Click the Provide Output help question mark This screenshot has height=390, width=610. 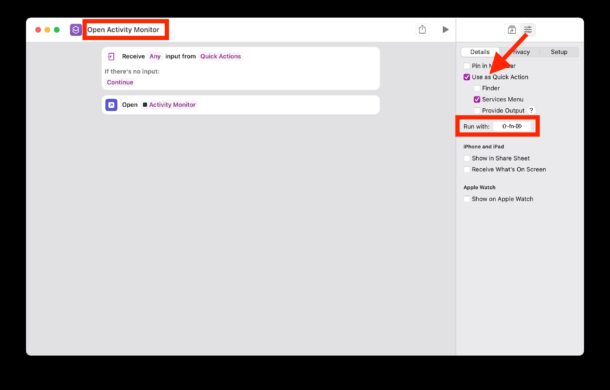click(531, 111)
